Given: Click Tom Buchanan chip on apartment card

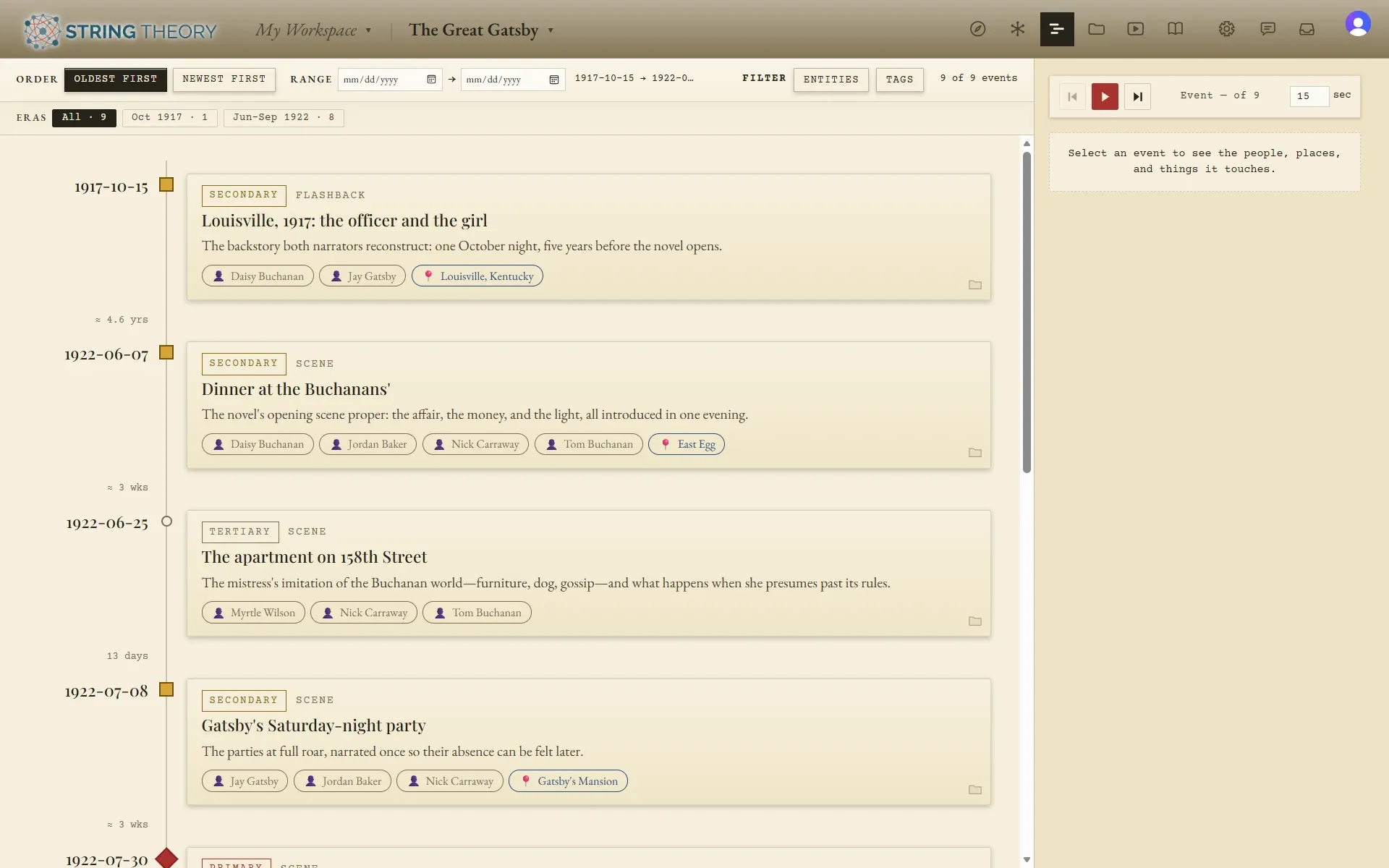Looking at the screenshot, I should [477, 613].
